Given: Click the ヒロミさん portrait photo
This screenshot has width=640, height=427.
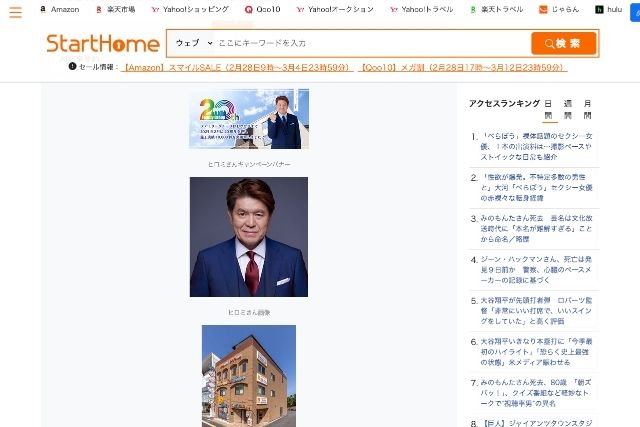Looking at the screenshot, I should (249, 237).
